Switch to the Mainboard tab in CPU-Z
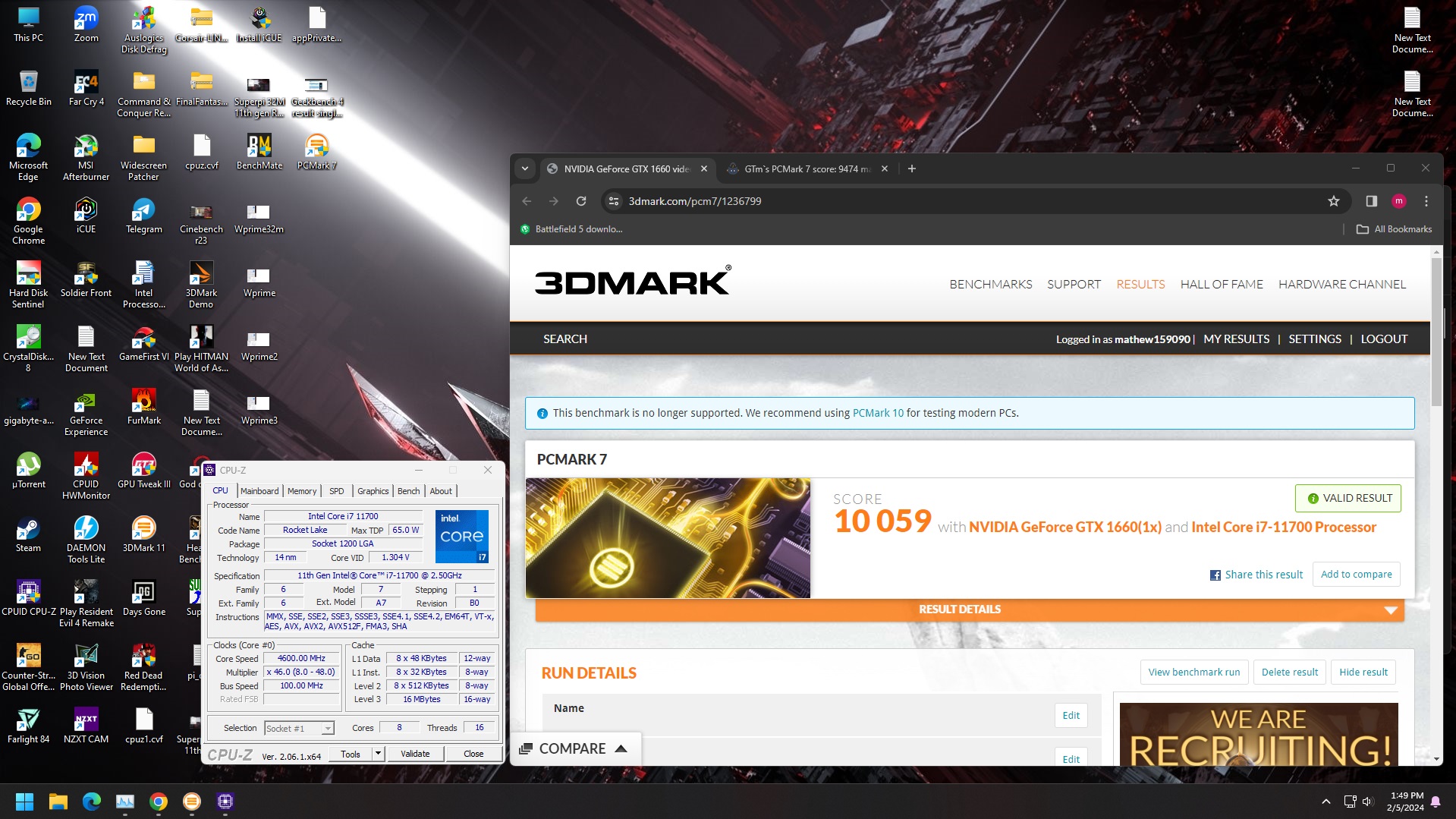 (259, 491)
